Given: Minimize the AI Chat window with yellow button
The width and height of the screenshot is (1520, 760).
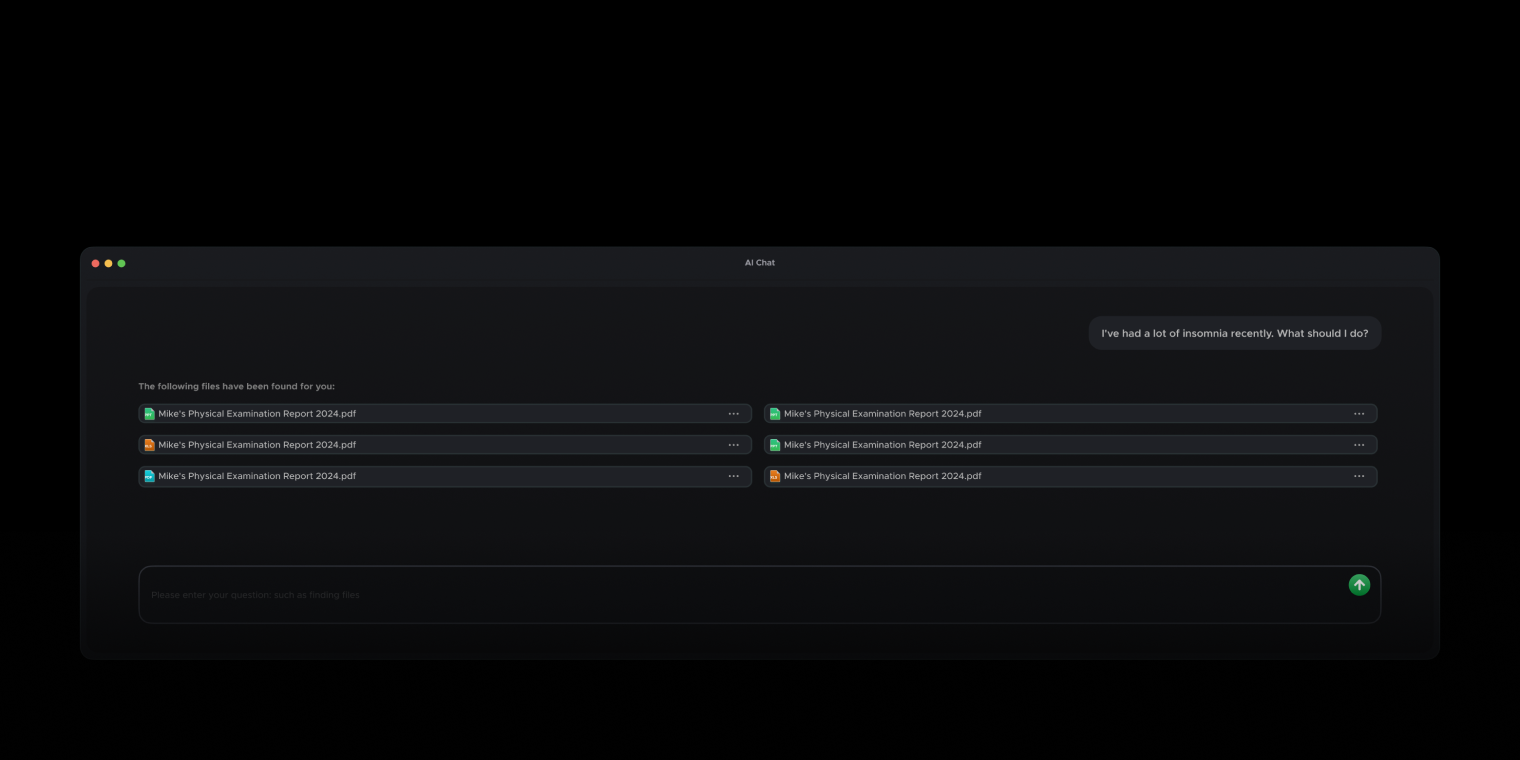Looking at the screenshot, I should pyautogui.click(x=109, y=263).
